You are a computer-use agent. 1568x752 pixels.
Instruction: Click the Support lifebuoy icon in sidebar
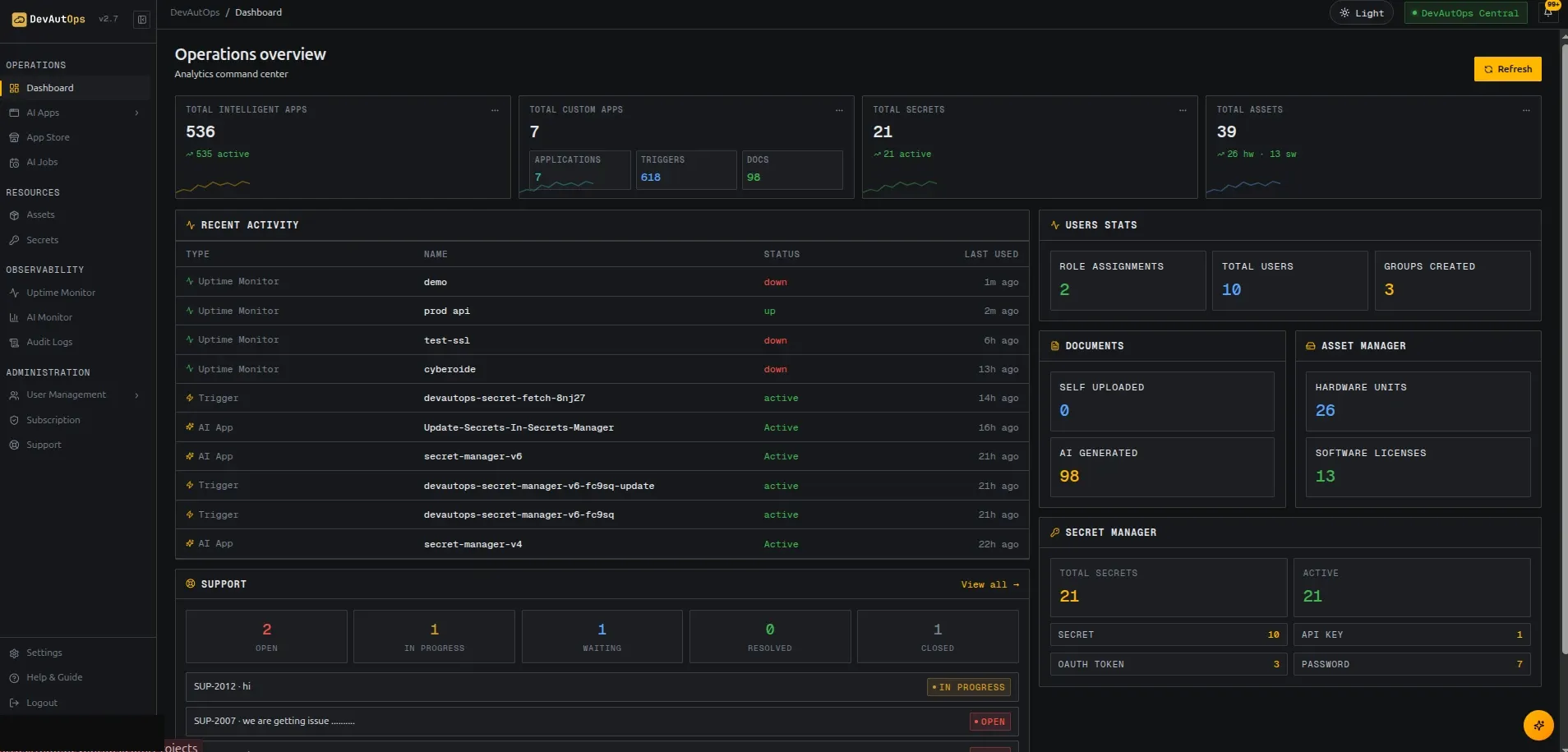pyautogui.click(x=14, y=445)
